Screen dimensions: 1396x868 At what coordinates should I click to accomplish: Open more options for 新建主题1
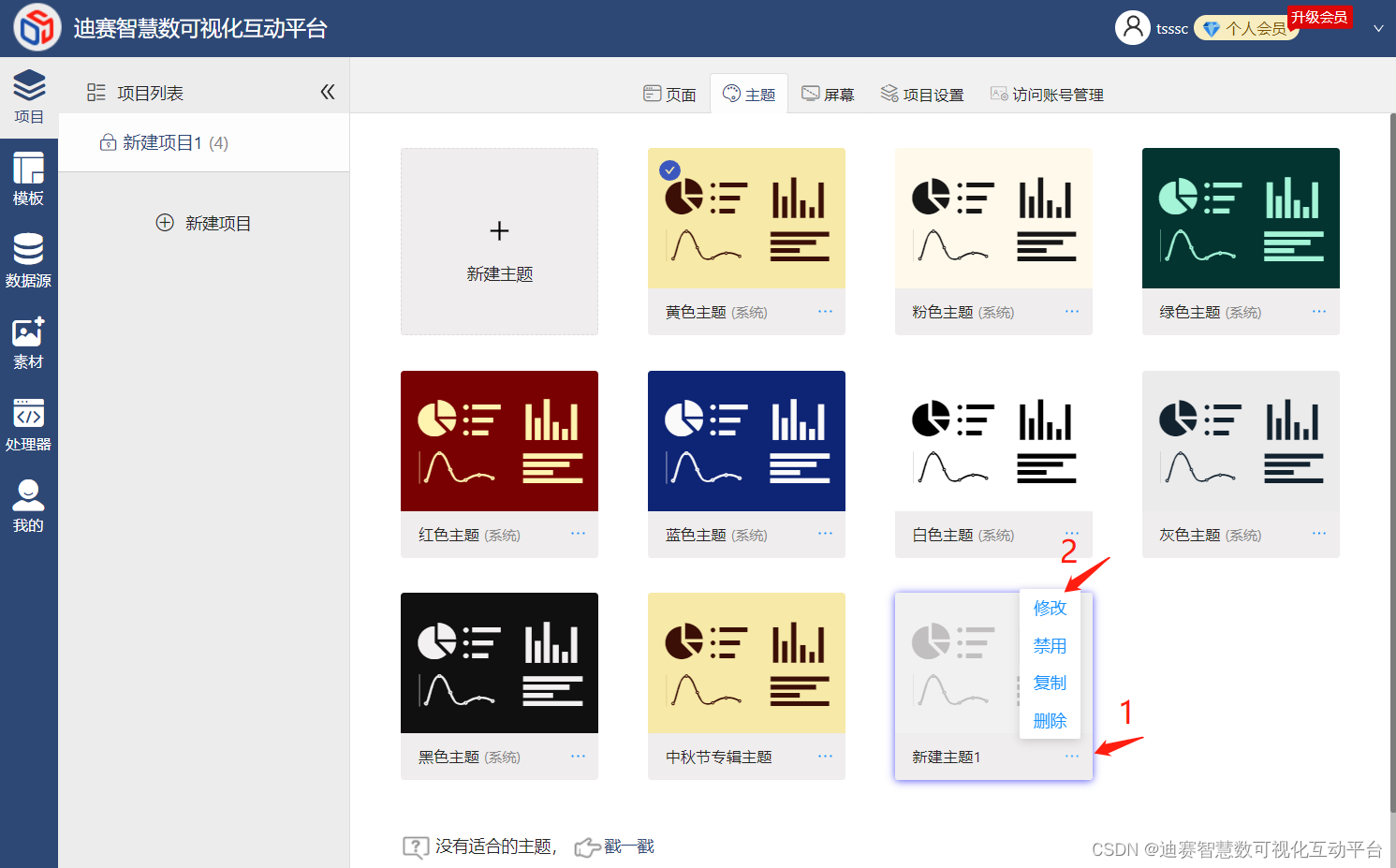(x=1072, y=756)
